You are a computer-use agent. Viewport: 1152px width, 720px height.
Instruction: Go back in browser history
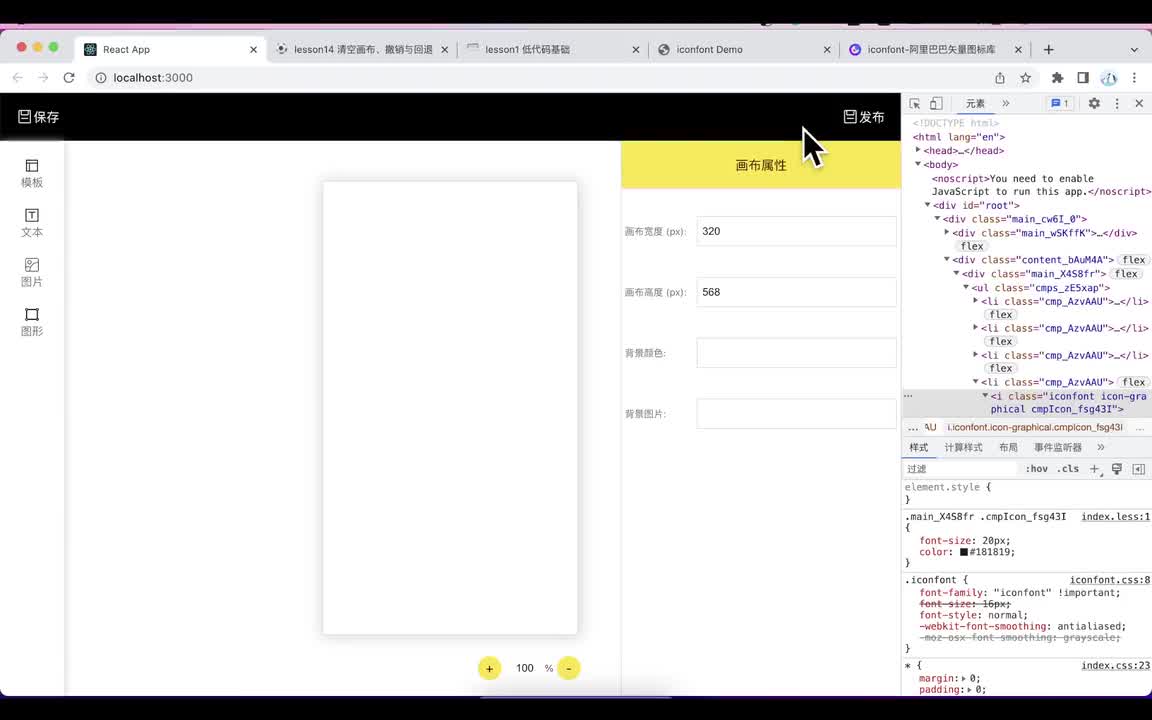coord(18,77)
